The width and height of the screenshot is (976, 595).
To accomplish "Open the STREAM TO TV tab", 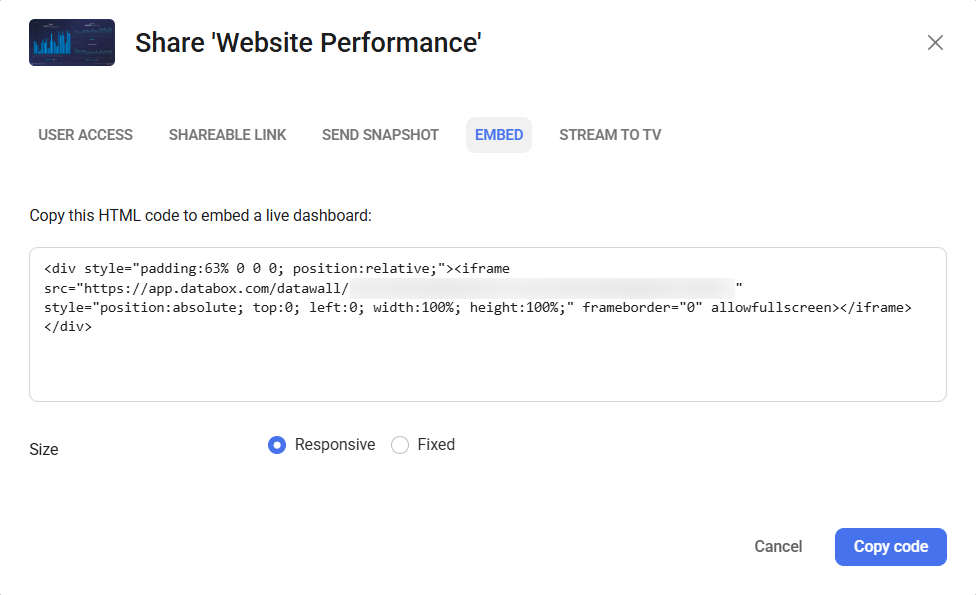I will (610, 135).
